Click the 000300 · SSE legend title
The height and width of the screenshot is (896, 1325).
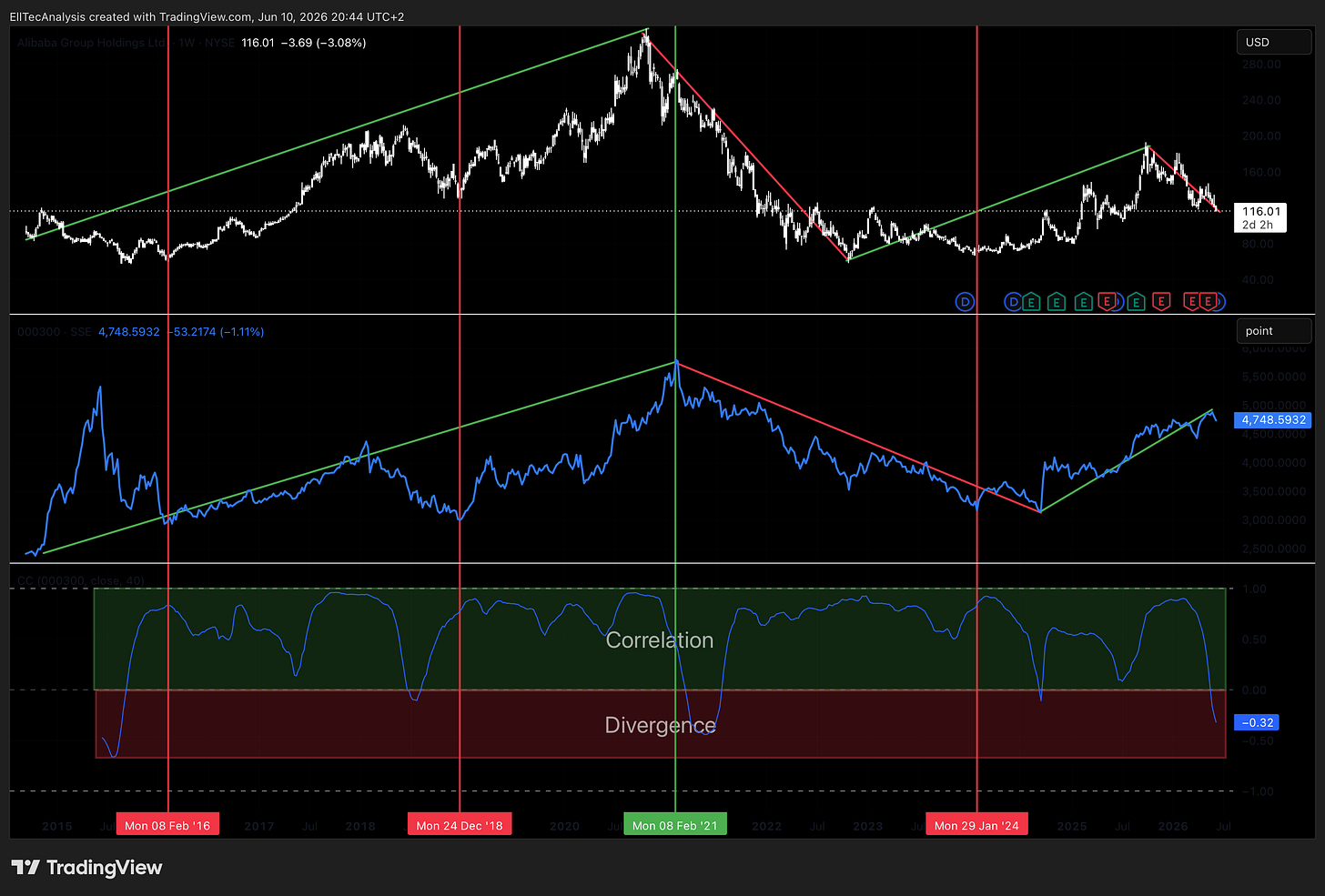point(55,332)
